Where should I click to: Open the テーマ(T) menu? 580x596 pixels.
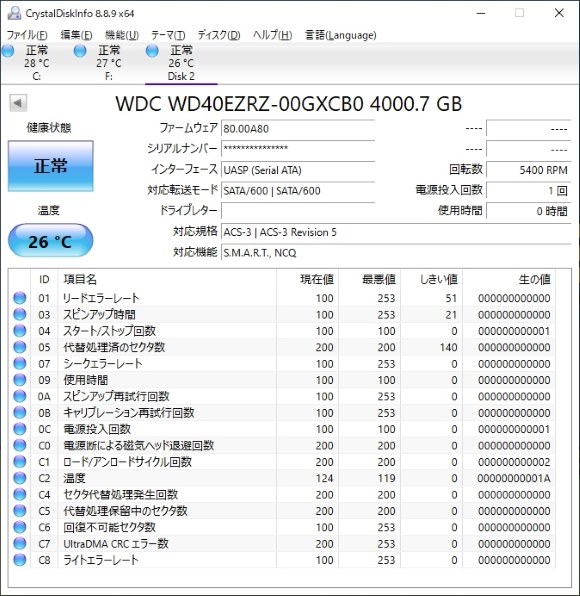pyautogui.click(x=168, y=35)
